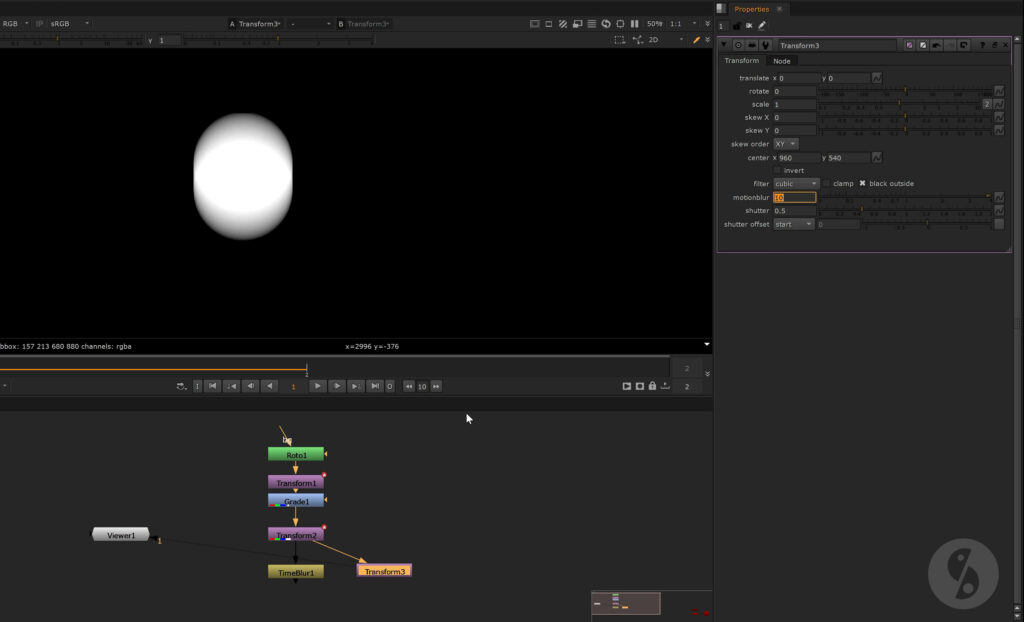Adjust the shutter slider

pyautogui.click(x=906, y=211)
